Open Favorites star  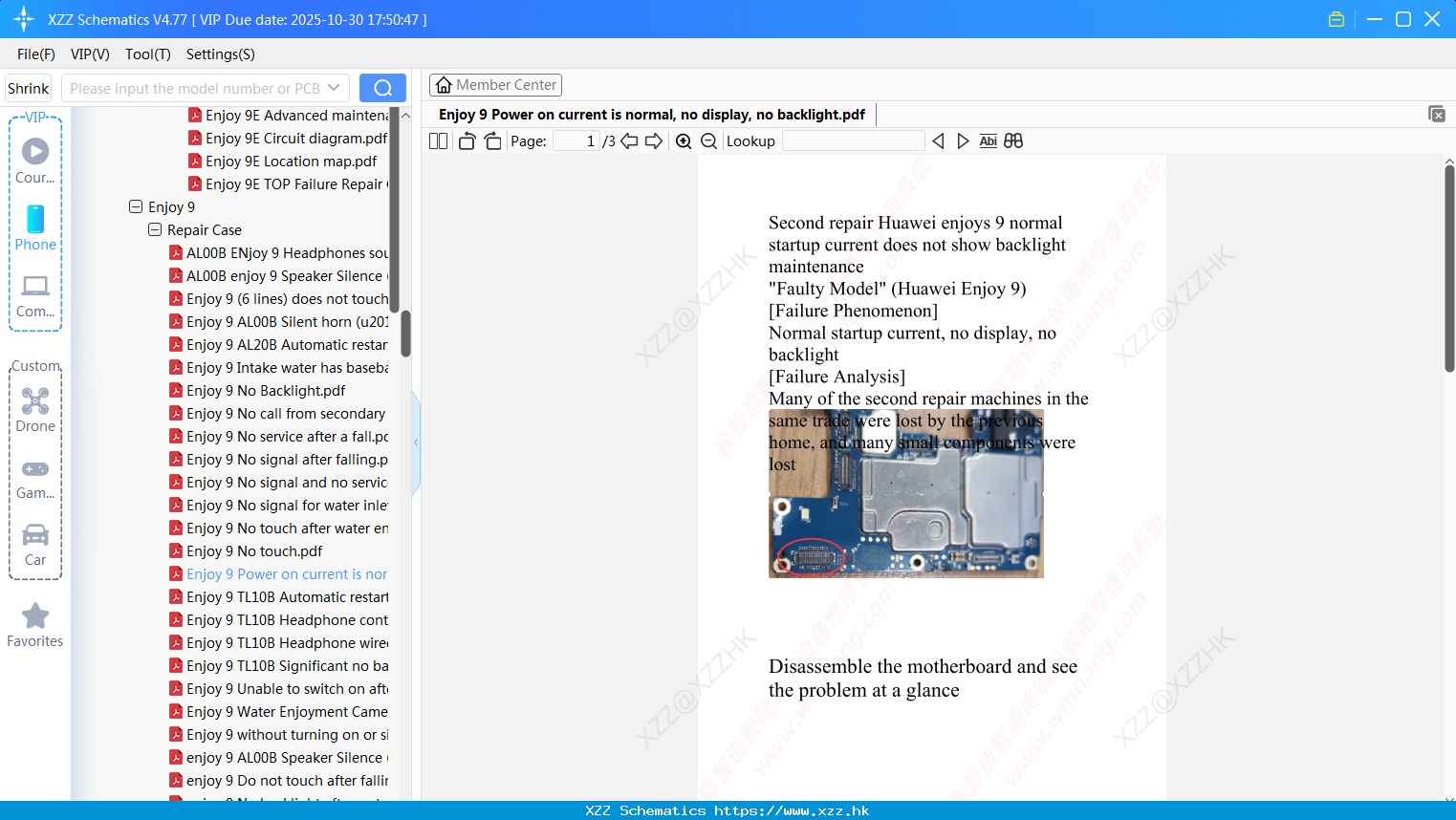pyautogui.click(x=35, y=625)
